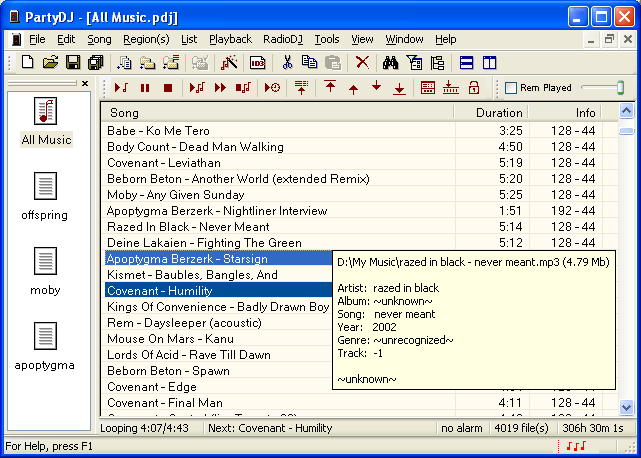This screenshot has height=458, width=641.
Task: Fast forward the current song
Action: pyautogui.click(x=220, y=88)
